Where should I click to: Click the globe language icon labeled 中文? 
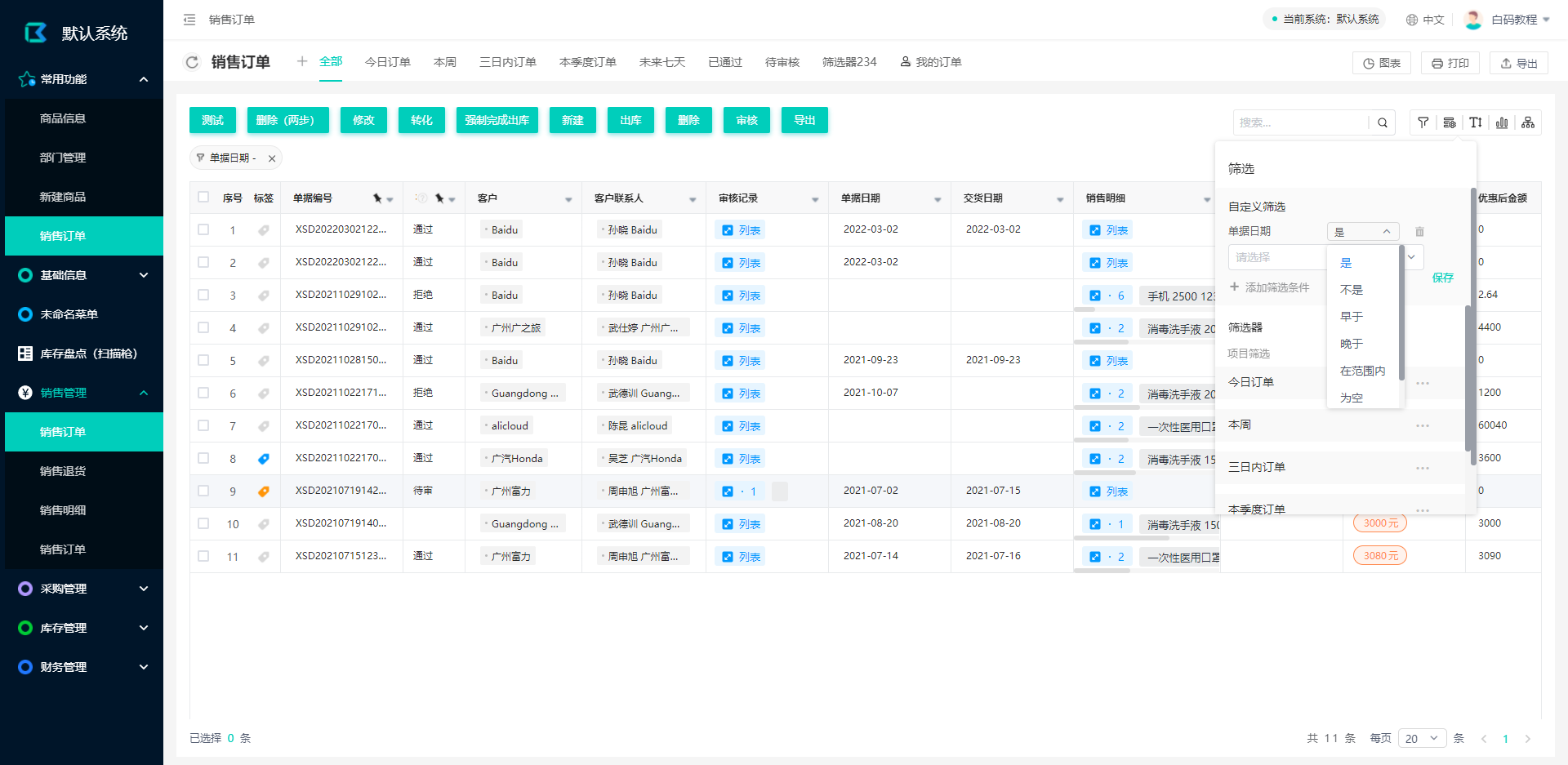[1411, 20]
